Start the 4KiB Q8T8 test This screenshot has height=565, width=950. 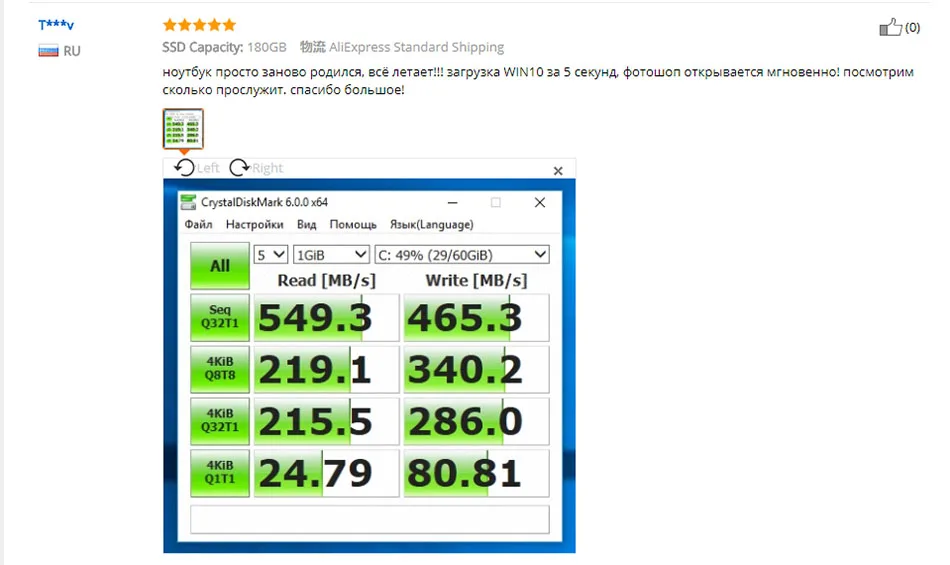pyautogui.click(x=220, y=369)
